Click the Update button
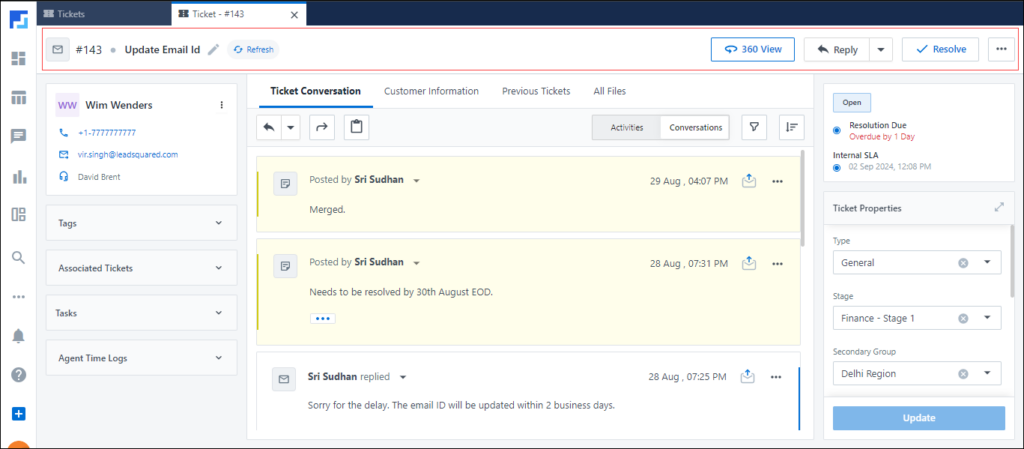 point(919,418)
